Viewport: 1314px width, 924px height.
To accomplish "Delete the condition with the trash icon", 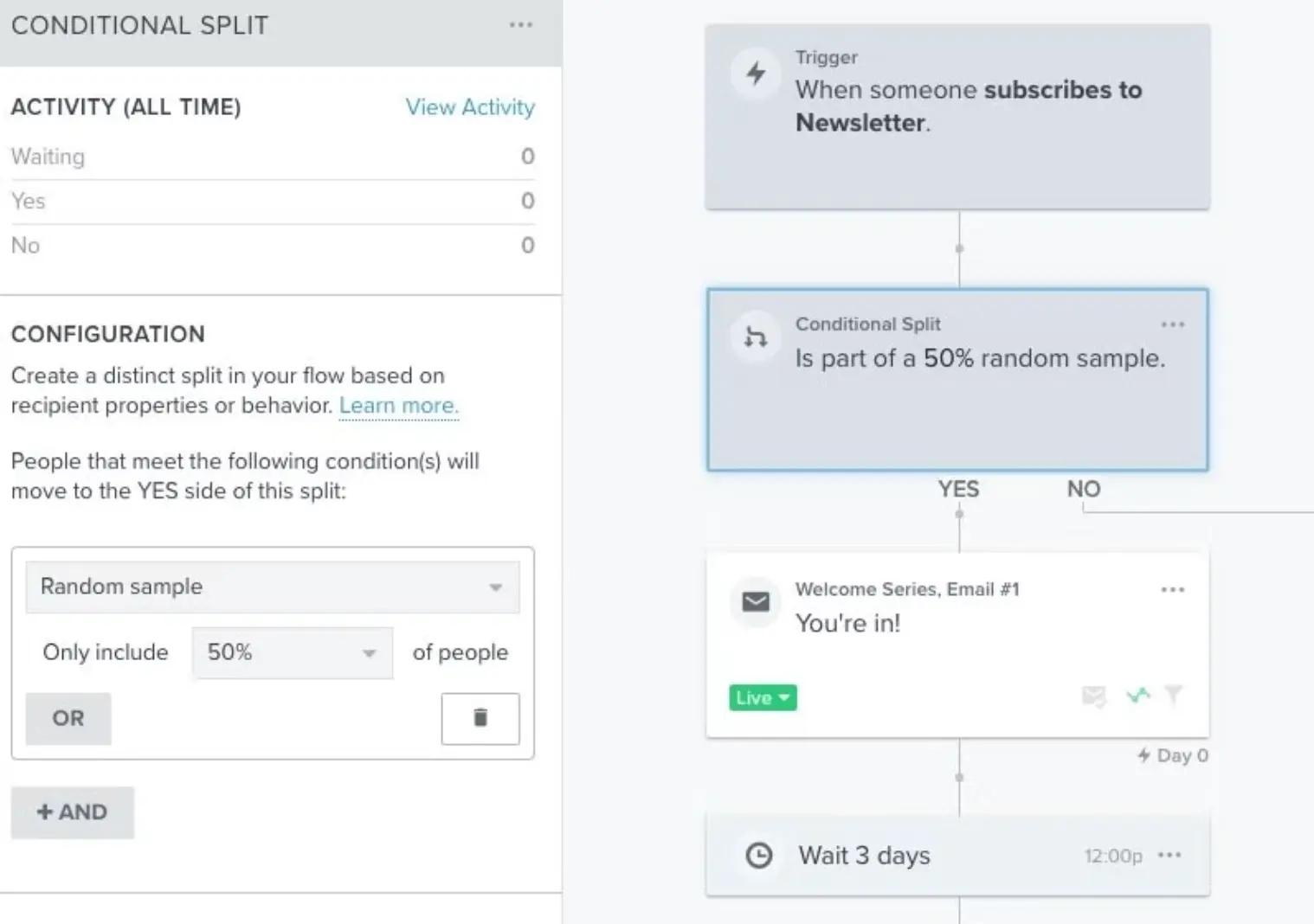I will pos(480,718).
